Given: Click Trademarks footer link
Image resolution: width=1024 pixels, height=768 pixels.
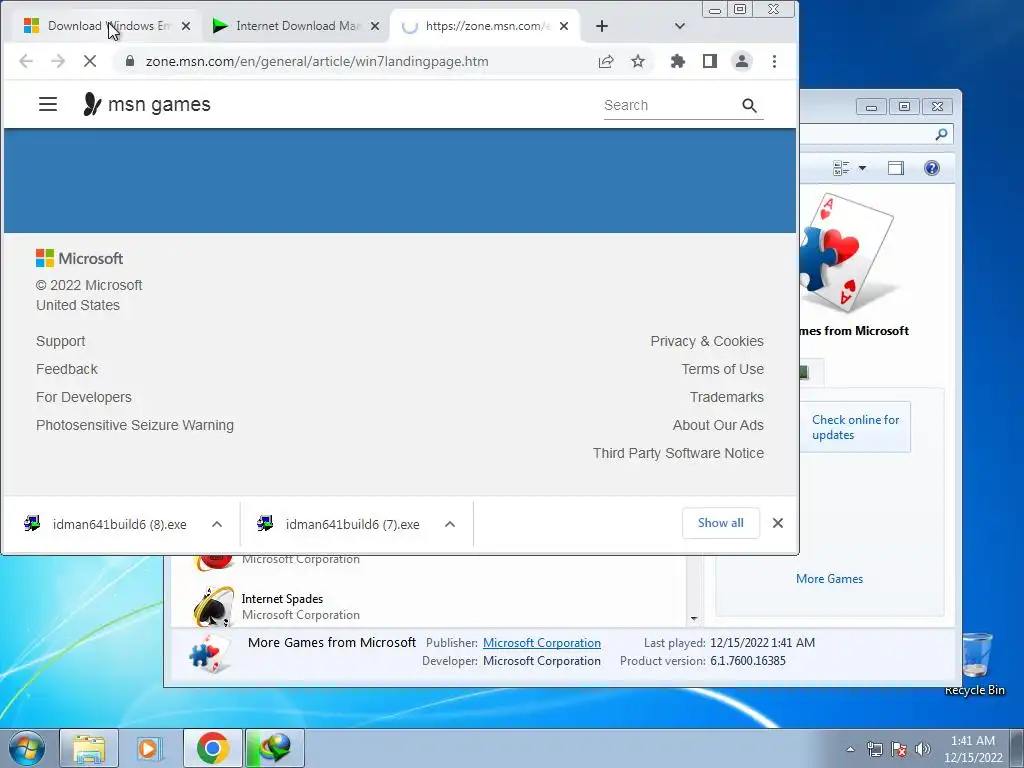Looking at the screenshot, I should [726, 397].
